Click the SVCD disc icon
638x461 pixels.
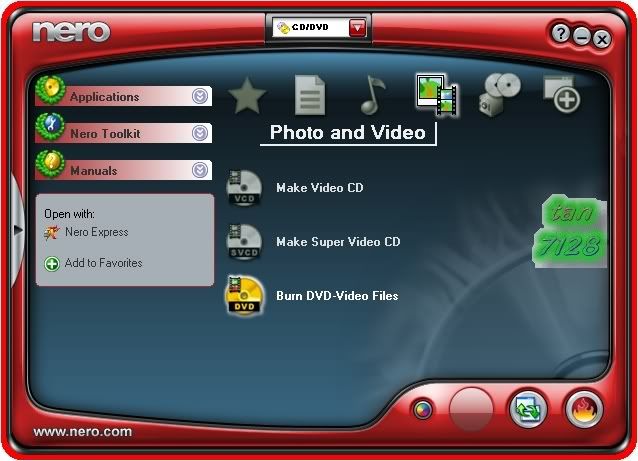pyautogui.click(x=244, y=242)
